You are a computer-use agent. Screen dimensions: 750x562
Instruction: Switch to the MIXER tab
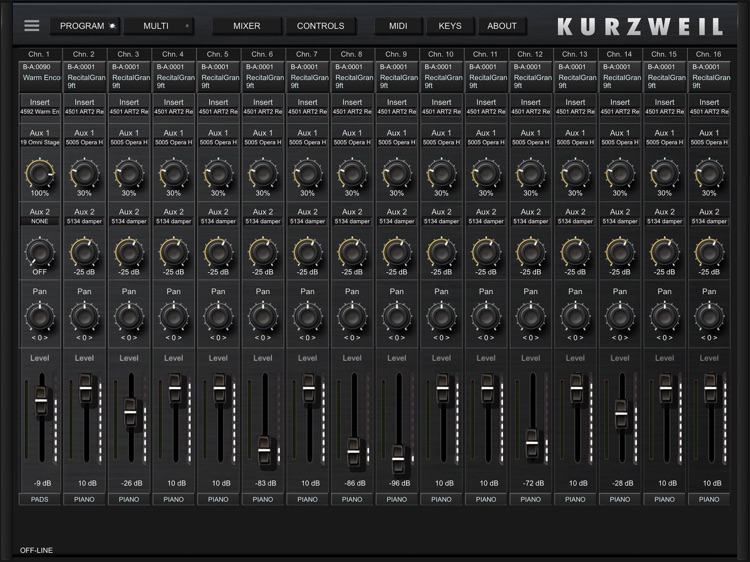coord(246,26)
